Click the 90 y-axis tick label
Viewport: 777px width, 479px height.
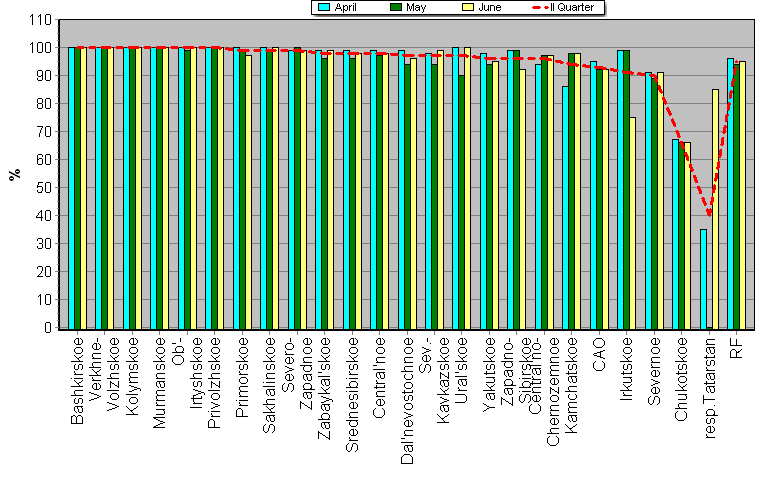(44, 76)
